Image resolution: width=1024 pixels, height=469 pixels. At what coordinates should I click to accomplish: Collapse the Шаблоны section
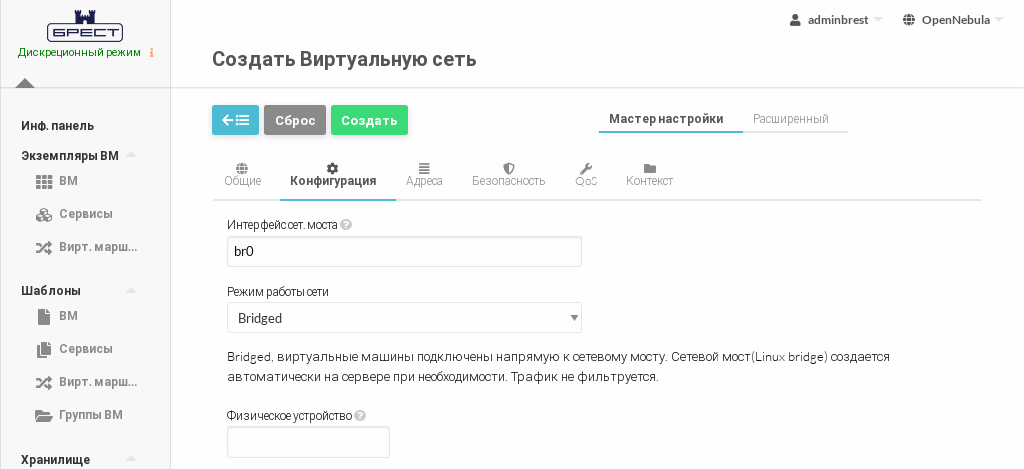pos(131,290)
